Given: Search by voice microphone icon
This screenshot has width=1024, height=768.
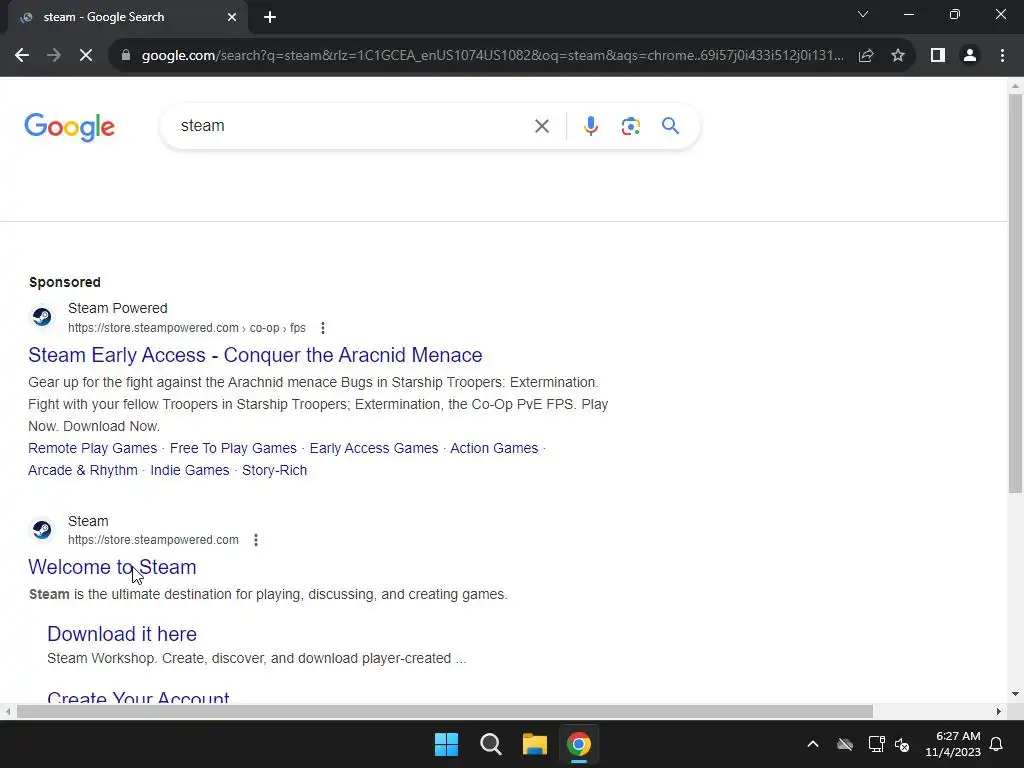Looking at the screenshot, I should pyautogui.click(x=590, y=126).
